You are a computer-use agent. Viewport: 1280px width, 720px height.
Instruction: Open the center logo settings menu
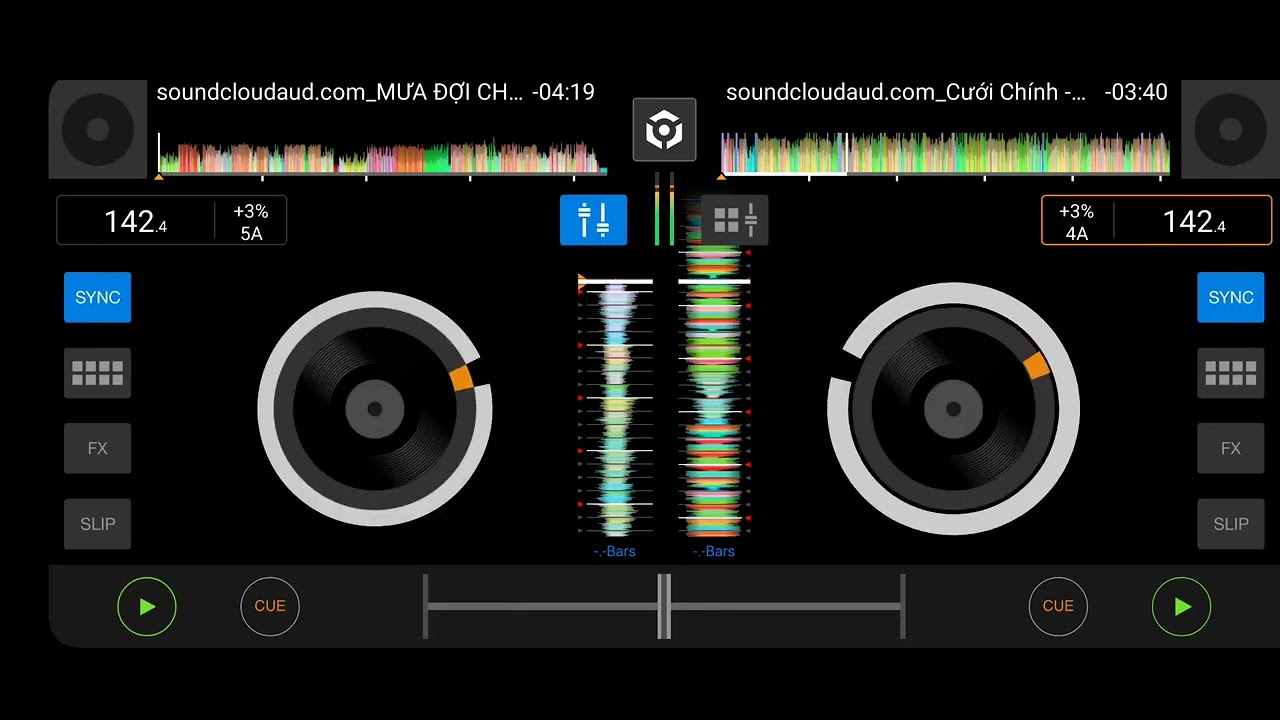[664, 130]
